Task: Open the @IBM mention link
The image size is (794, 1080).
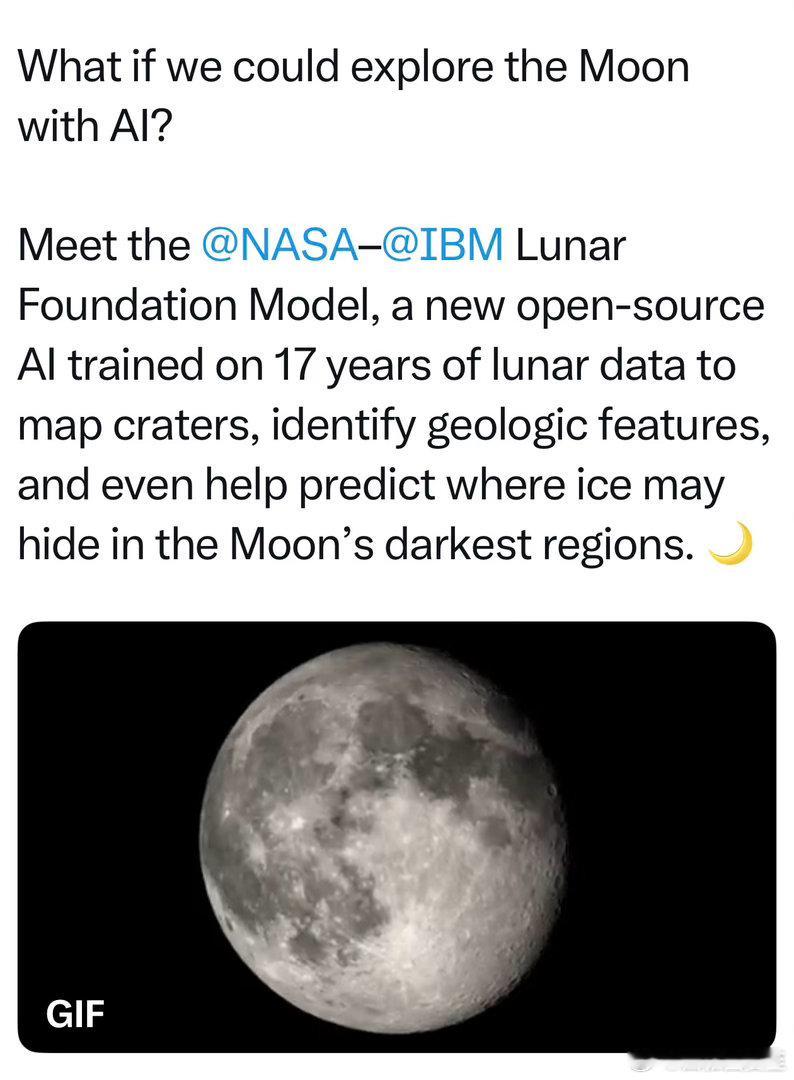Action: click(440, 246)
